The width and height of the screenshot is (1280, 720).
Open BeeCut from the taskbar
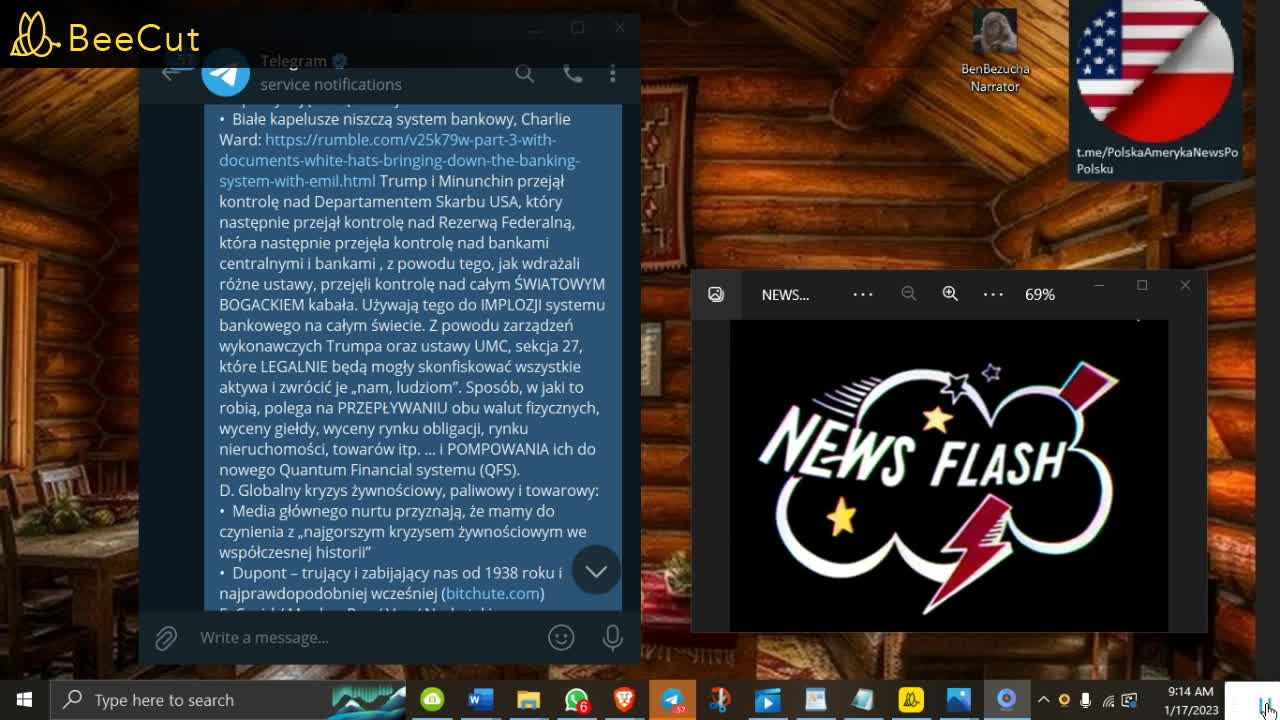tap(911, 700)
